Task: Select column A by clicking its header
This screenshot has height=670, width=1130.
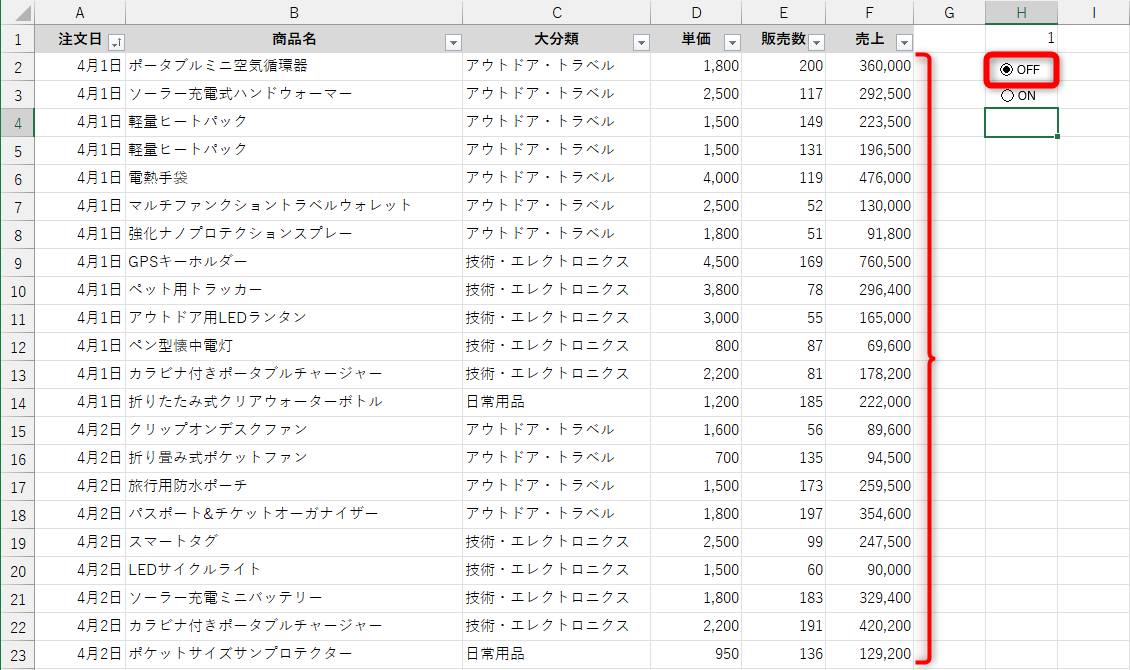Action: (x=79, y=11)
